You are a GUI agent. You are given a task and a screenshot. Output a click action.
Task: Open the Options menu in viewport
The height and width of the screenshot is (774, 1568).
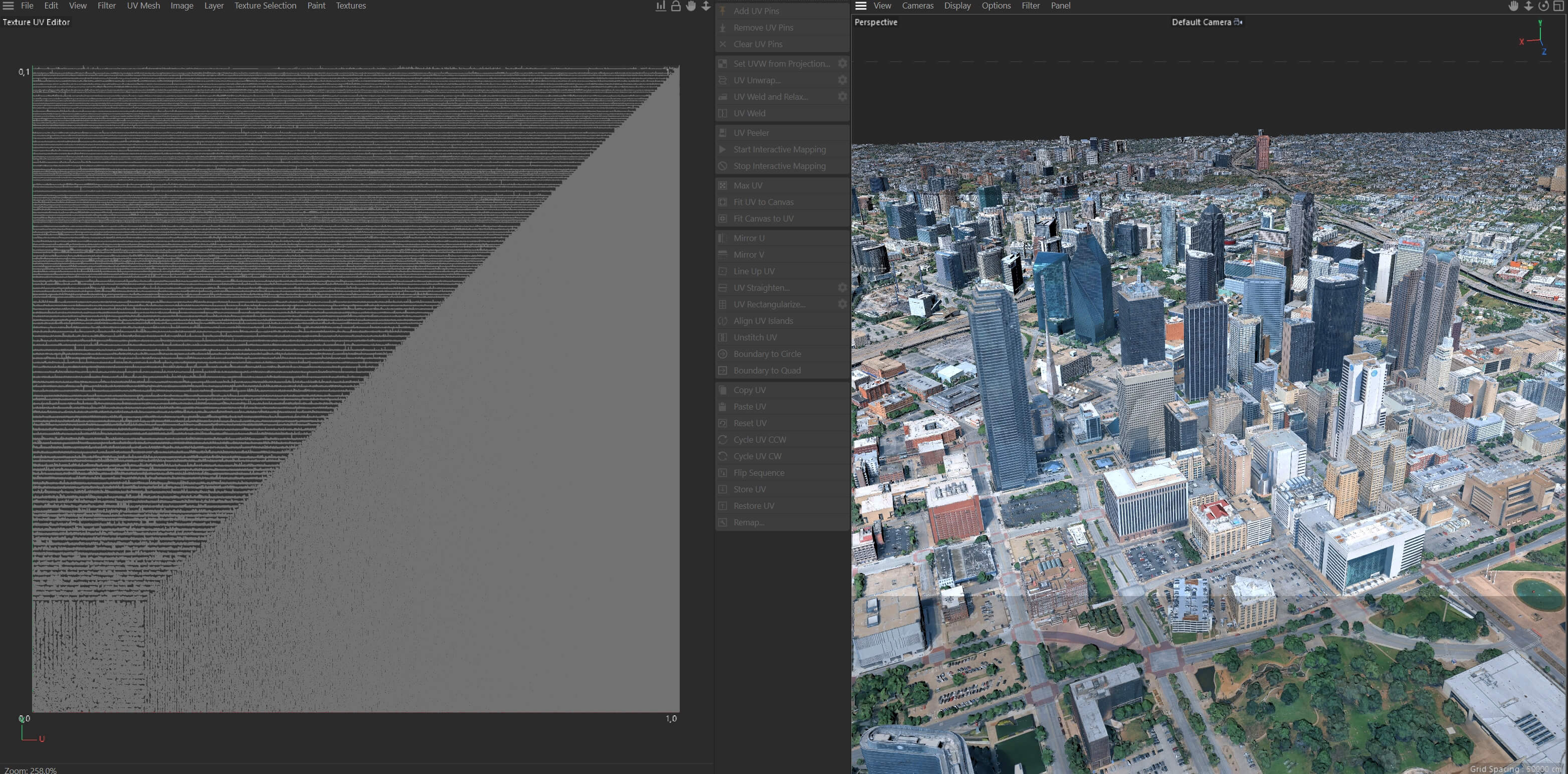pos(997,6)
